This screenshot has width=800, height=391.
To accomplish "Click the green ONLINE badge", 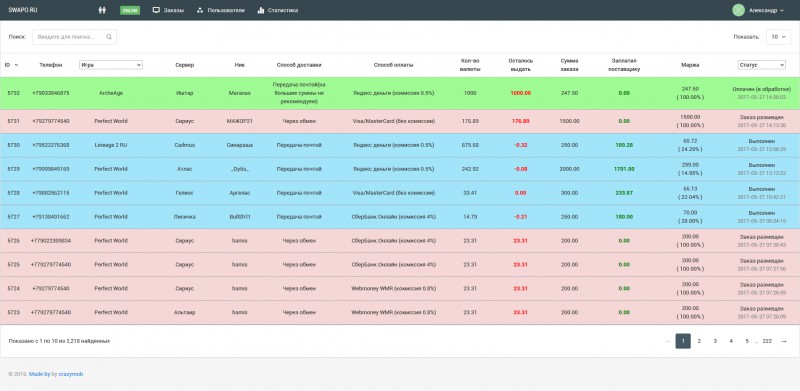I will coord(130,10).
